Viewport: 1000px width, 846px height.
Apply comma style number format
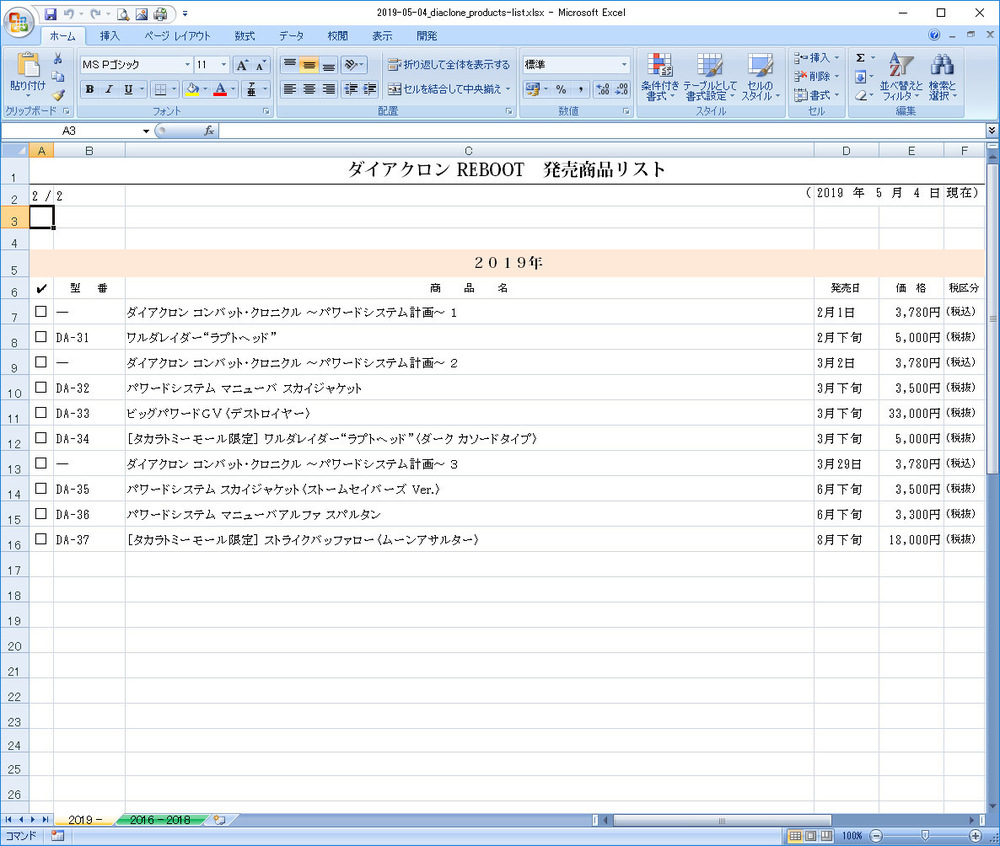[580, 89]
